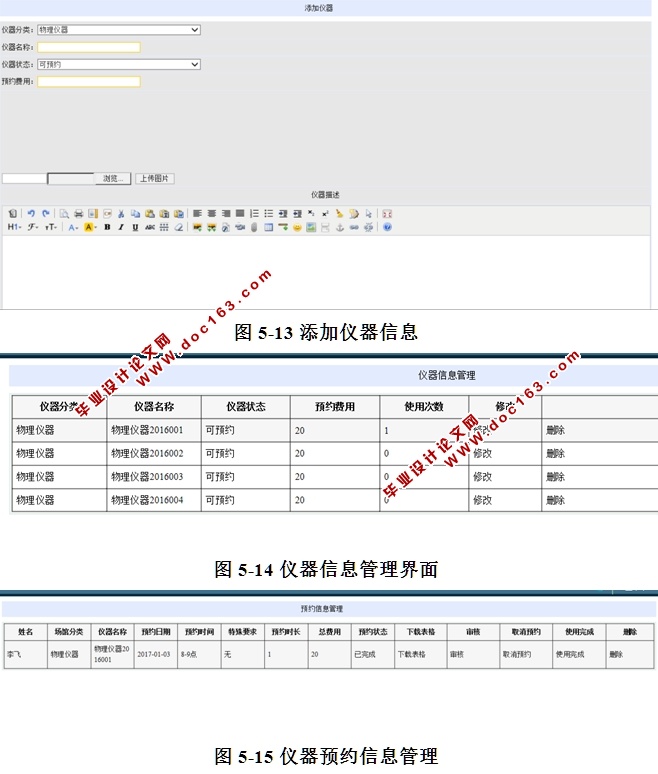Click the 取消预约 link in 李飞's row
Screen dimensions: 658x774
click(x=517, y=654)
